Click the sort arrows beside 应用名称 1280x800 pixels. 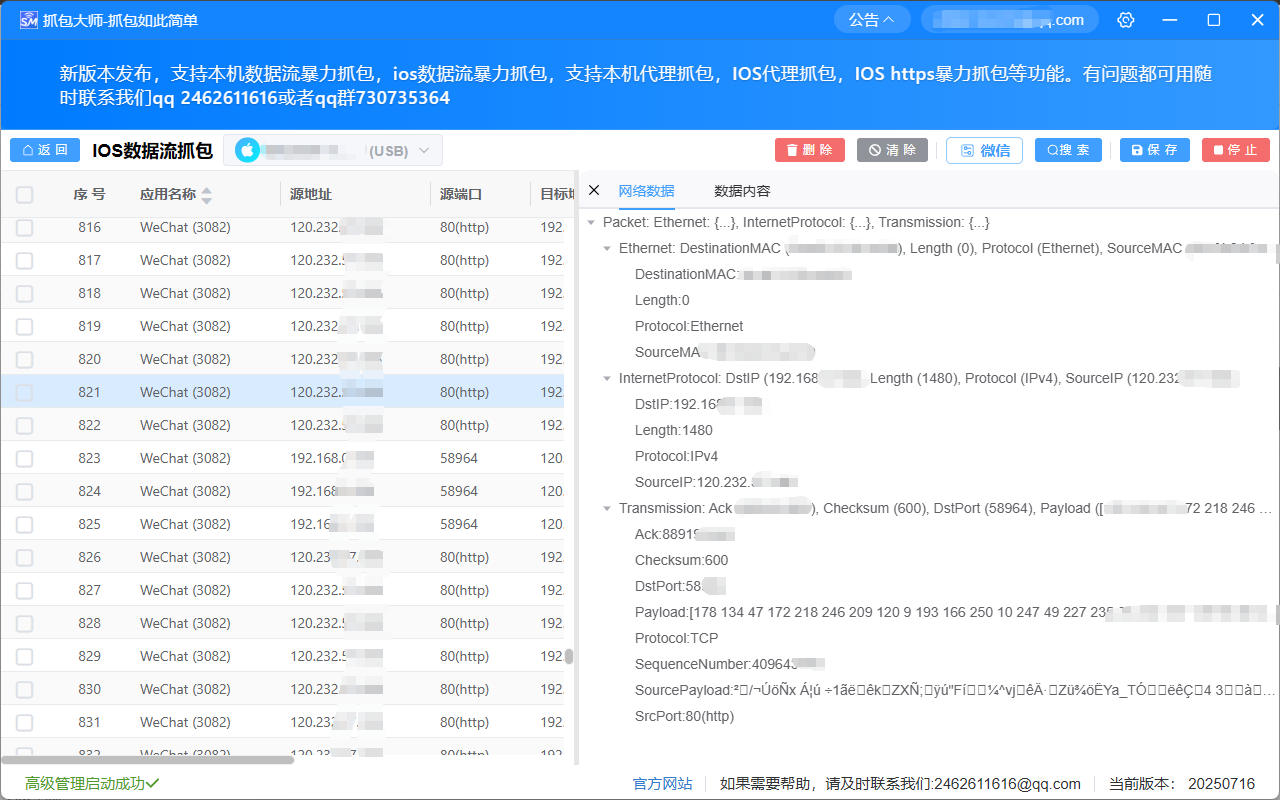207,195
